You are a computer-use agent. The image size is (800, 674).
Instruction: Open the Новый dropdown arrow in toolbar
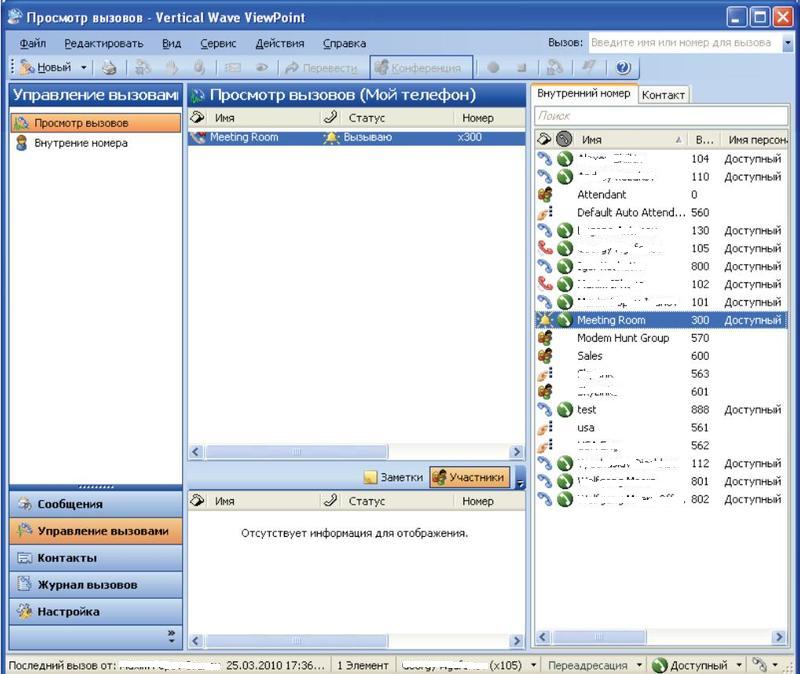coord(84,68)
